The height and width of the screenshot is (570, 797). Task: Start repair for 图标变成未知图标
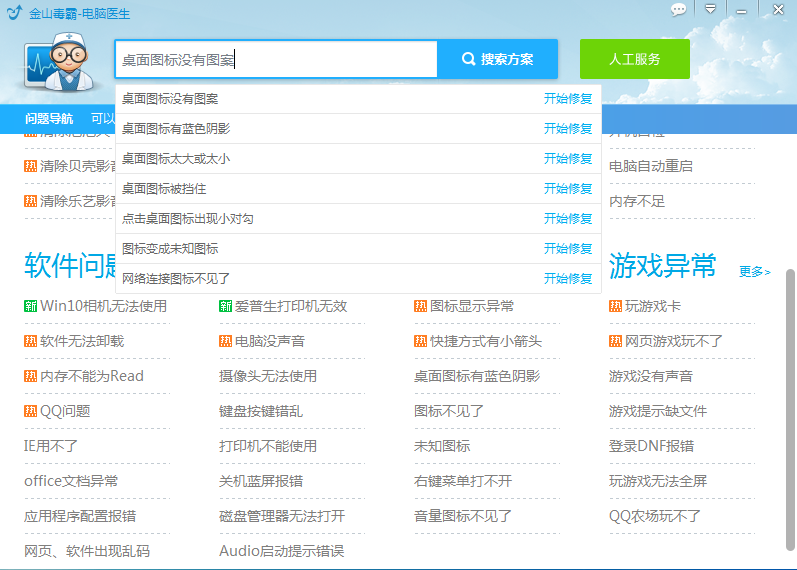coord(568,249)
